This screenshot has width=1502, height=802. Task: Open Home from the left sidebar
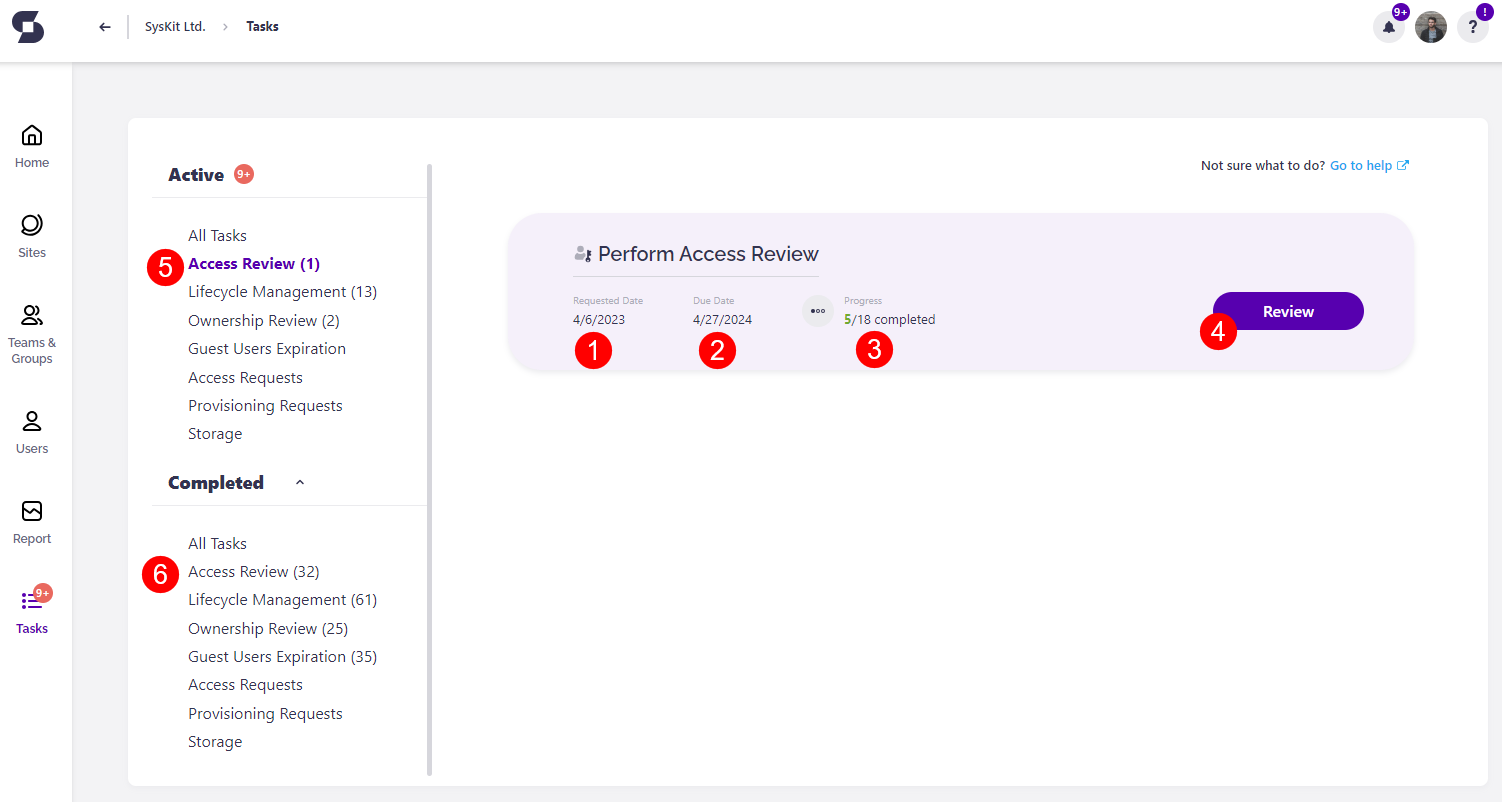pos(31,145)
